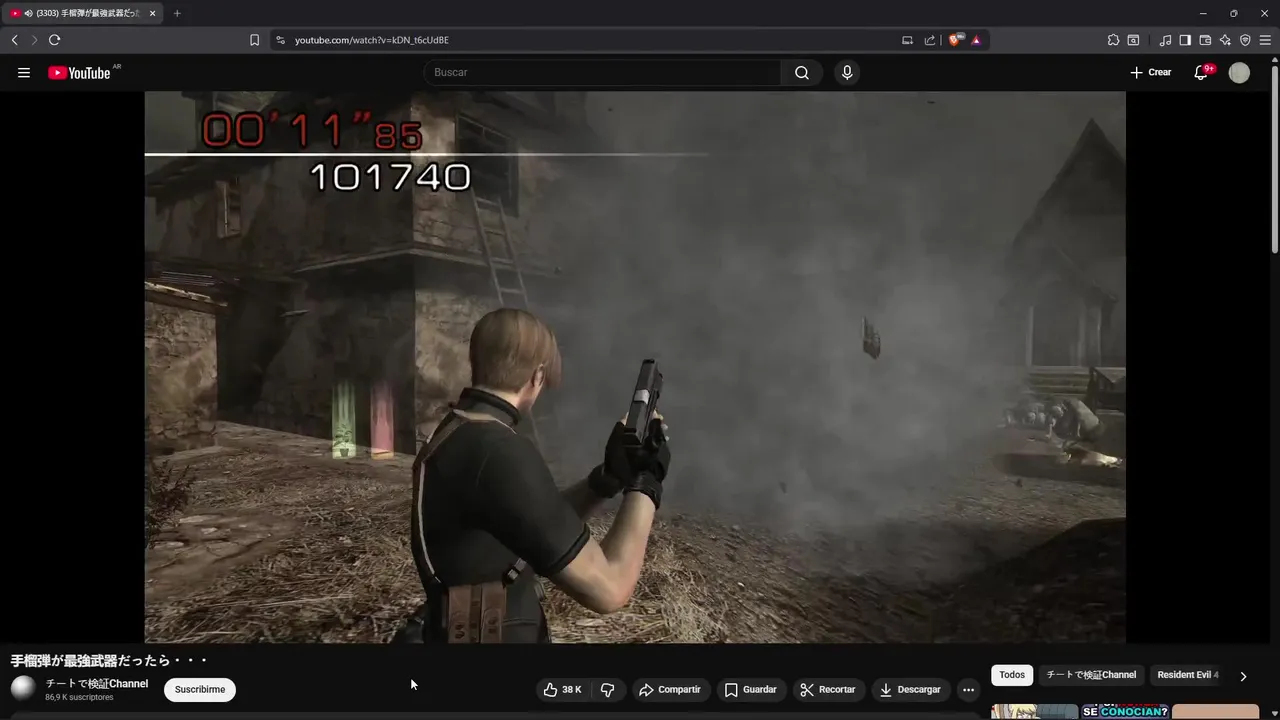Go back with the browser back arrow
Image resolution: width=1280 pixels, height=720 pixels.
coord(14,40)
